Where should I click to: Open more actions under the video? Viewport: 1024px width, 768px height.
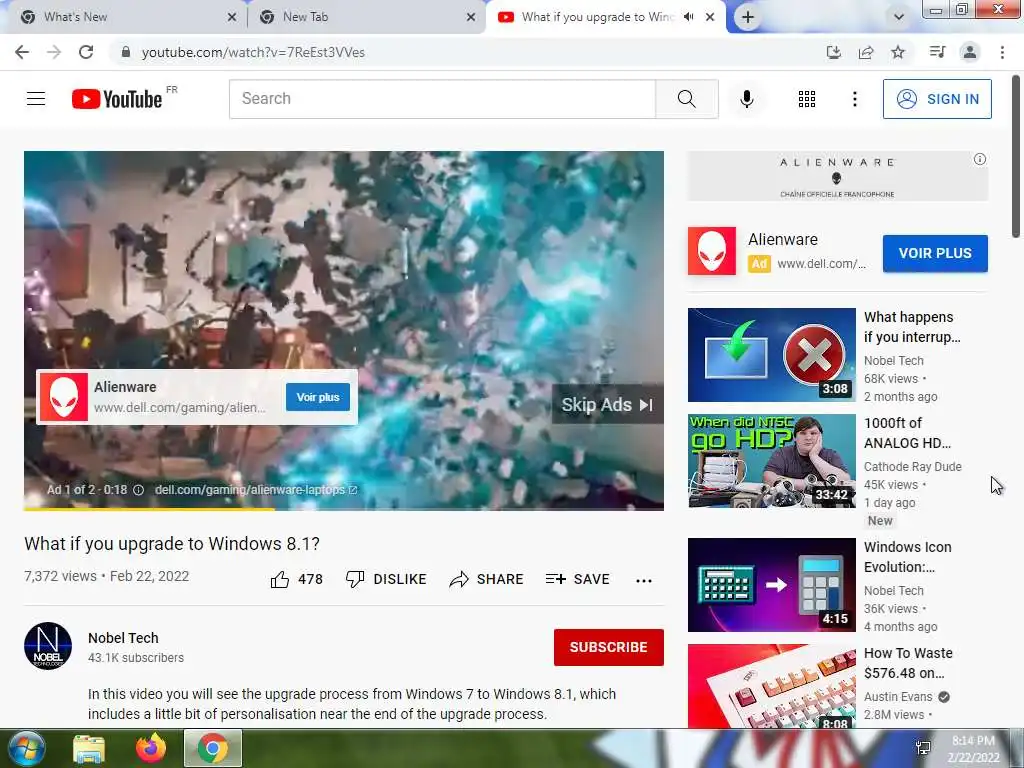click(x=644, y=580)
